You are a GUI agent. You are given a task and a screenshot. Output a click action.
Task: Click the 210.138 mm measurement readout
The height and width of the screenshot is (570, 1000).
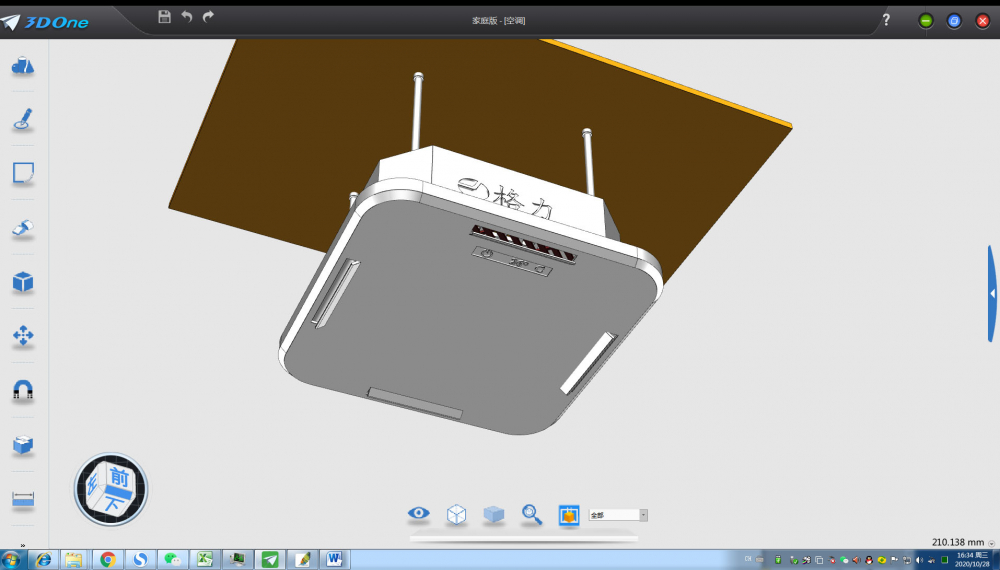click(957, 542)
